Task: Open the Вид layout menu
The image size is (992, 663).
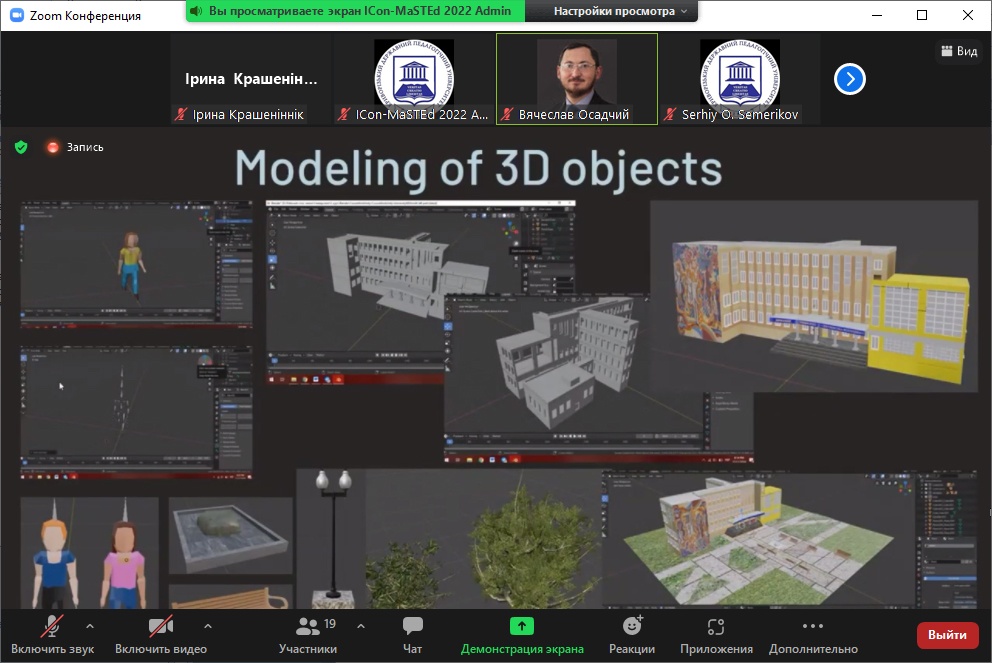Action: pyautogui.click(x=957, y=51)
